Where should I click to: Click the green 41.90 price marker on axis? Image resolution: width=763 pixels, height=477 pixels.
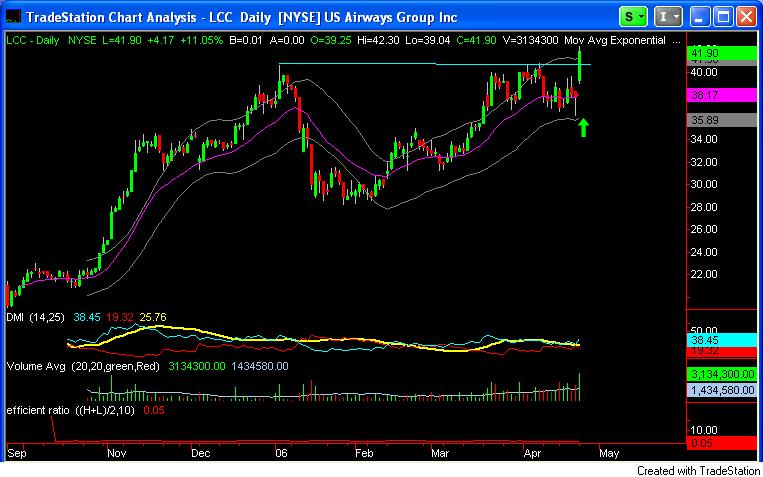pos(720,53)
